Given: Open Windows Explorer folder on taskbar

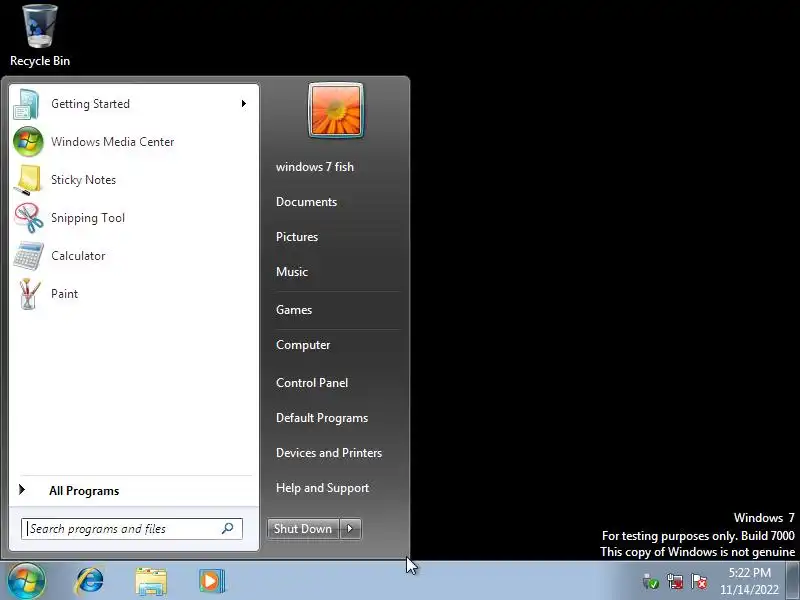Looking at the screenshot, I should (151, 582).
